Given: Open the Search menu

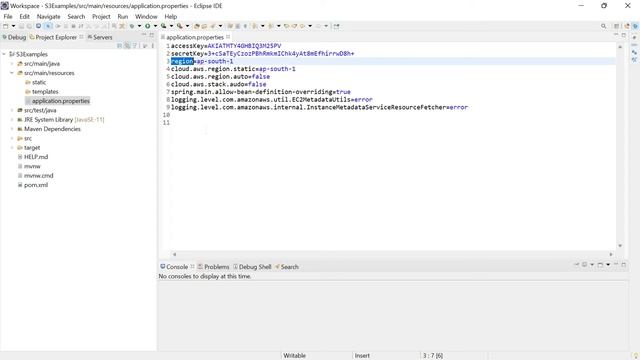Looking at the screenshot, I should 76,16.
